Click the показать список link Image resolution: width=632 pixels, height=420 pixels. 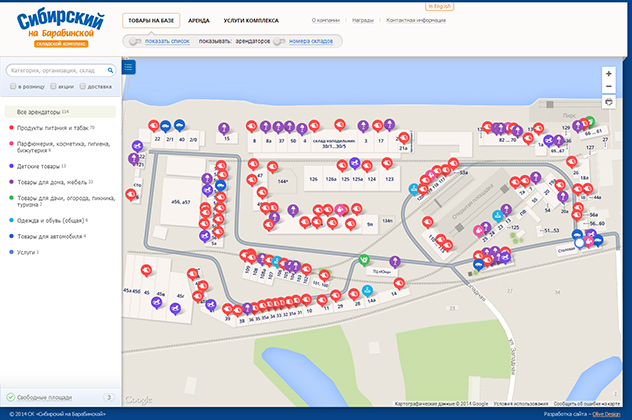pyautogui.click(x=167, y=41)
